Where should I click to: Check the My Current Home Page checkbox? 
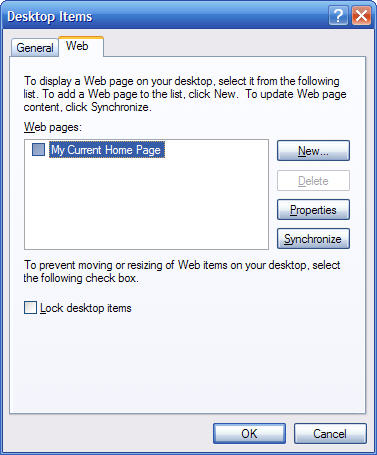point(38,149)
